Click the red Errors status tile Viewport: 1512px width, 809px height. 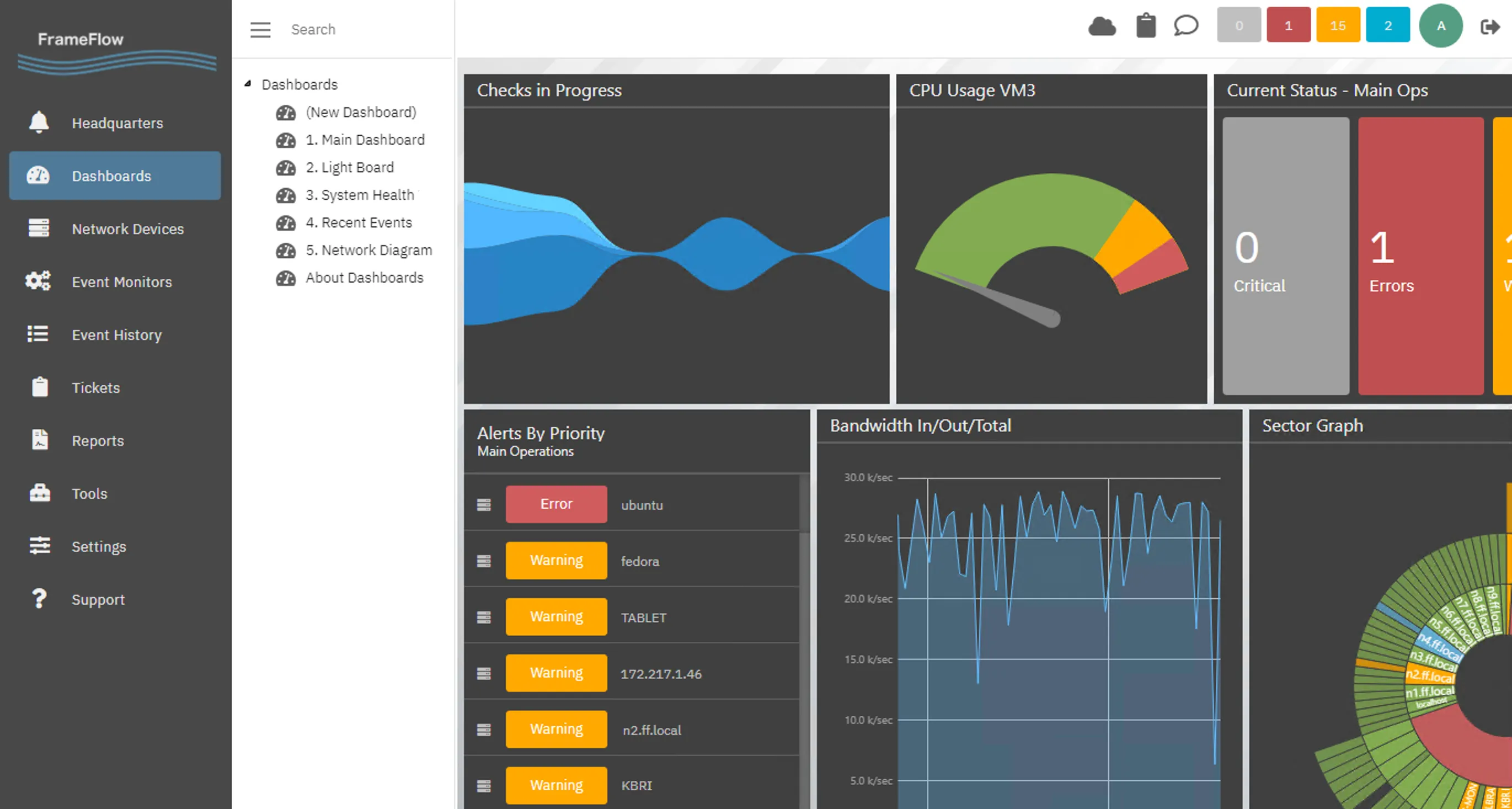(x=1420, y=256)
